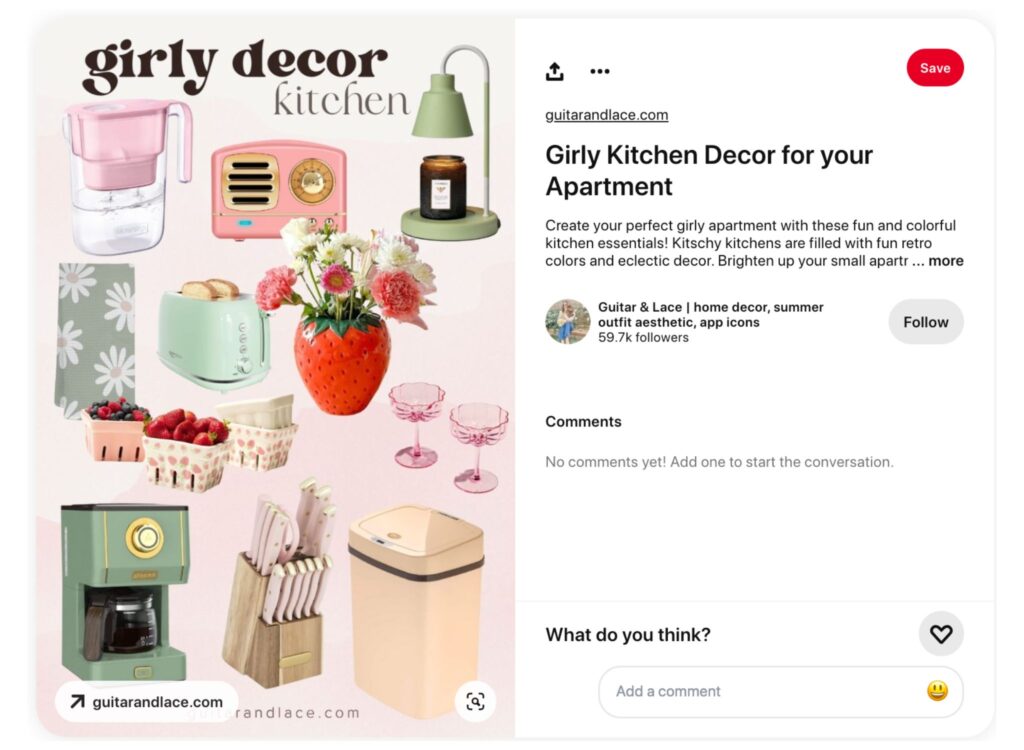The width and height of the screenshot is (1024, 750).
Task: Click the heart reaction icon
Action: point(941,634)
